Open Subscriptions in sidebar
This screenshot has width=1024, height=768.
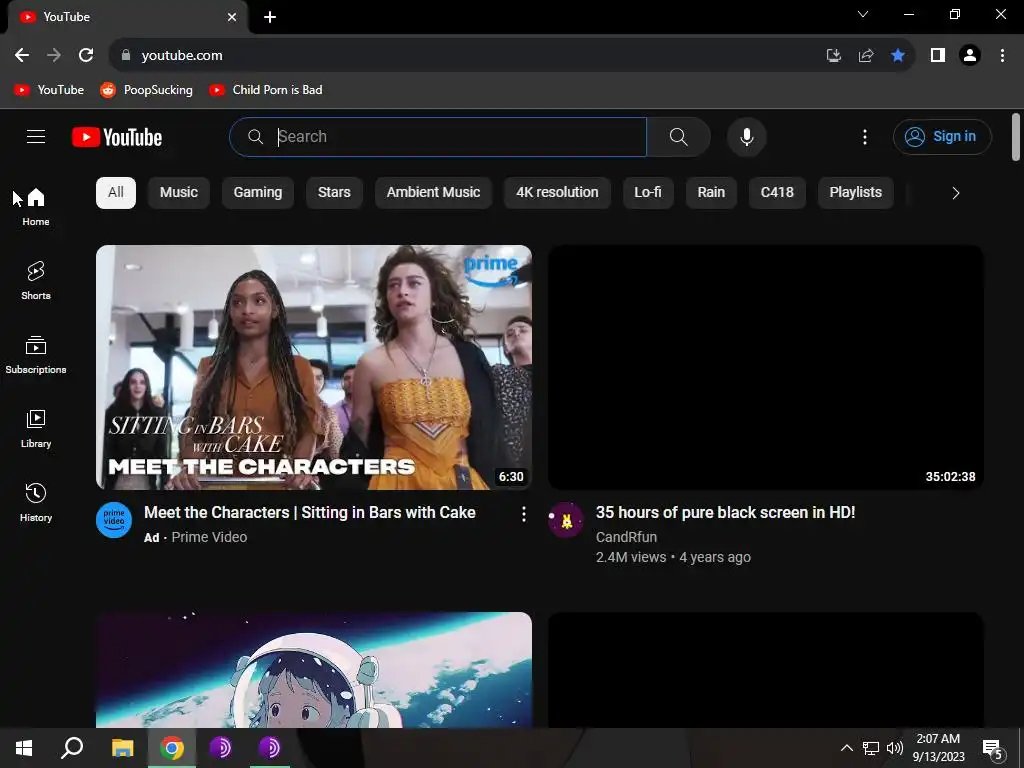(x=36, y=355)
